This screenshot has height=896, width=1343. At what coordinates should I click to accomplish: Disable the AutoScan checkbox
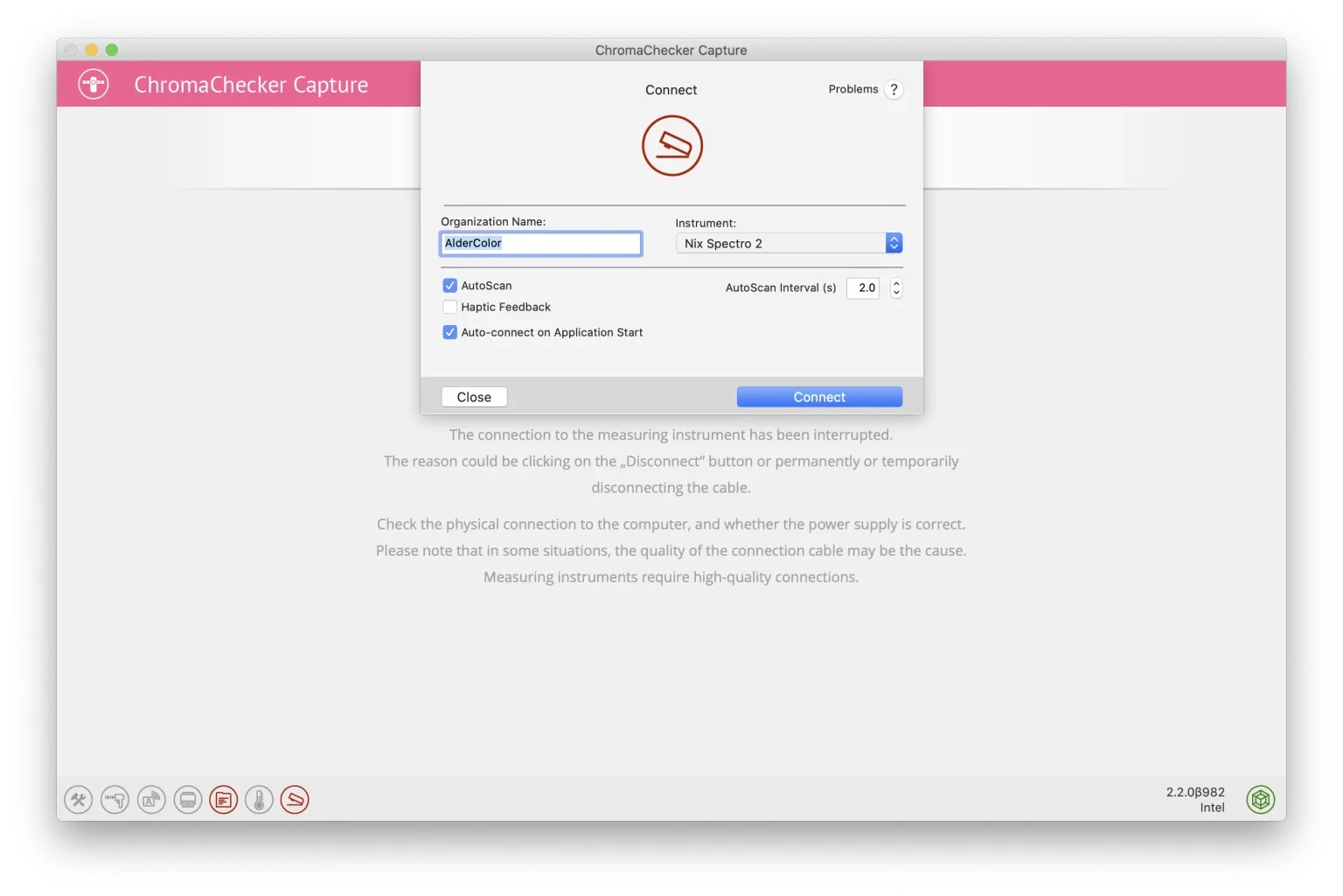(450, 286)
